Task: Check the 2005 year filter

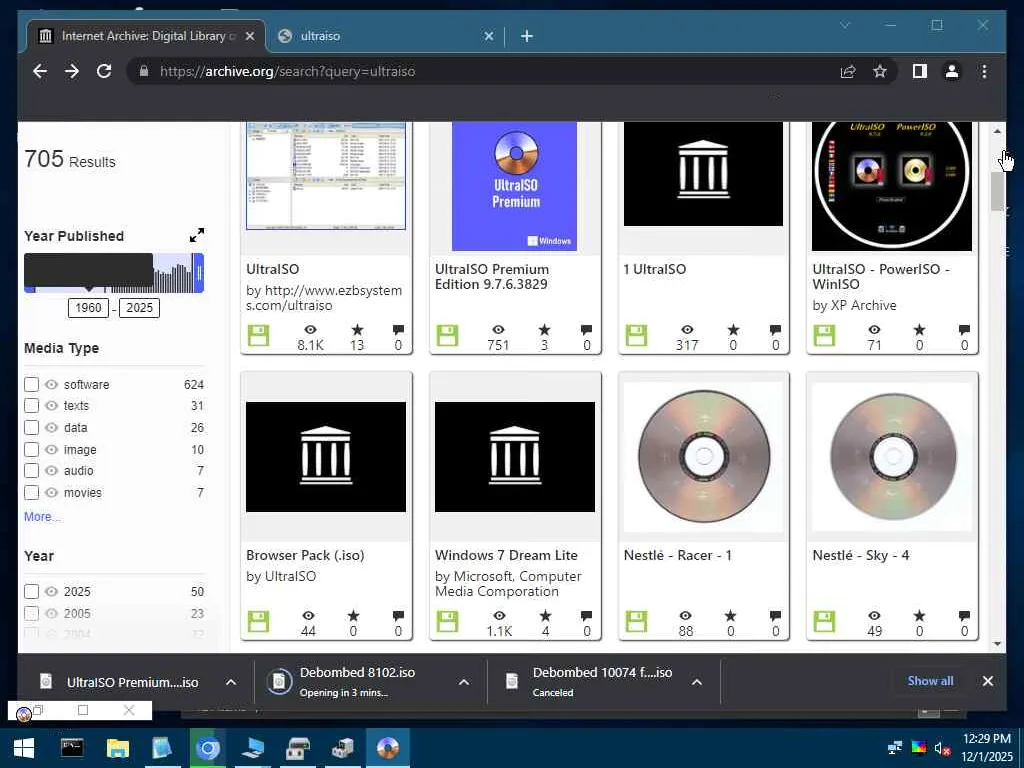Action: pos(31,613)
